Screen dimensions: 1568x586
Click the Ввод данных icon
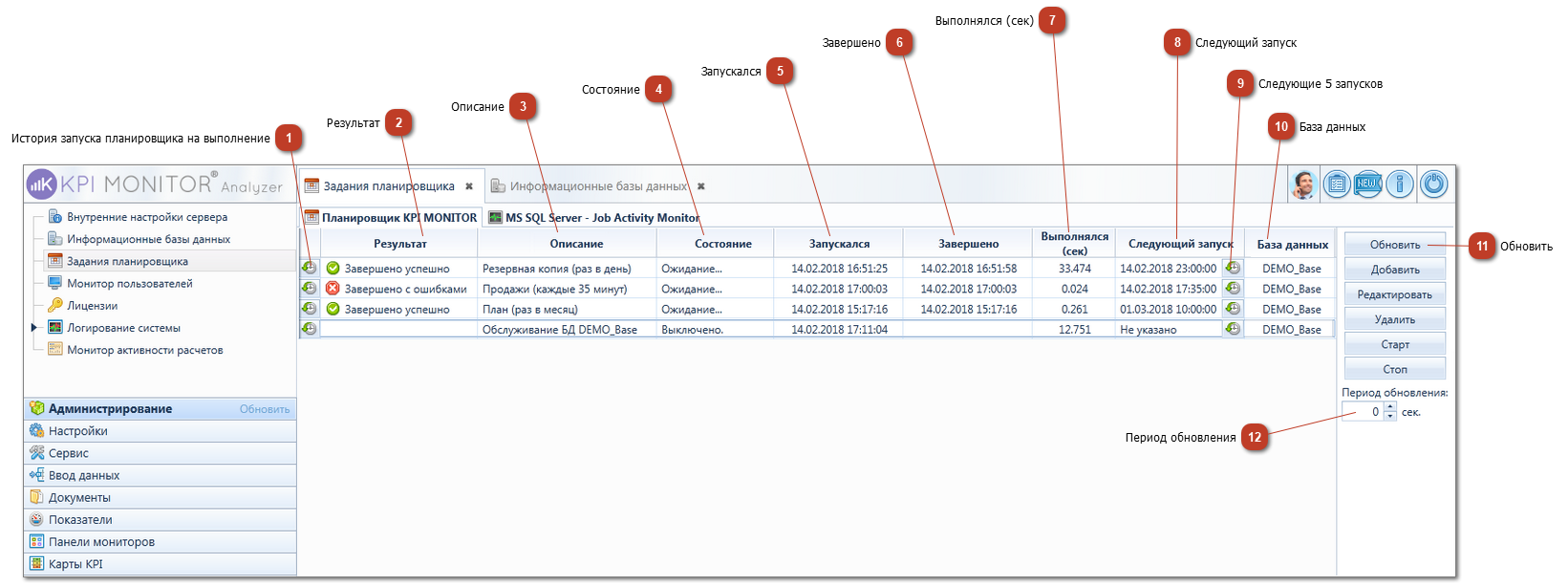pyautogui.click(x=36, y=474)
